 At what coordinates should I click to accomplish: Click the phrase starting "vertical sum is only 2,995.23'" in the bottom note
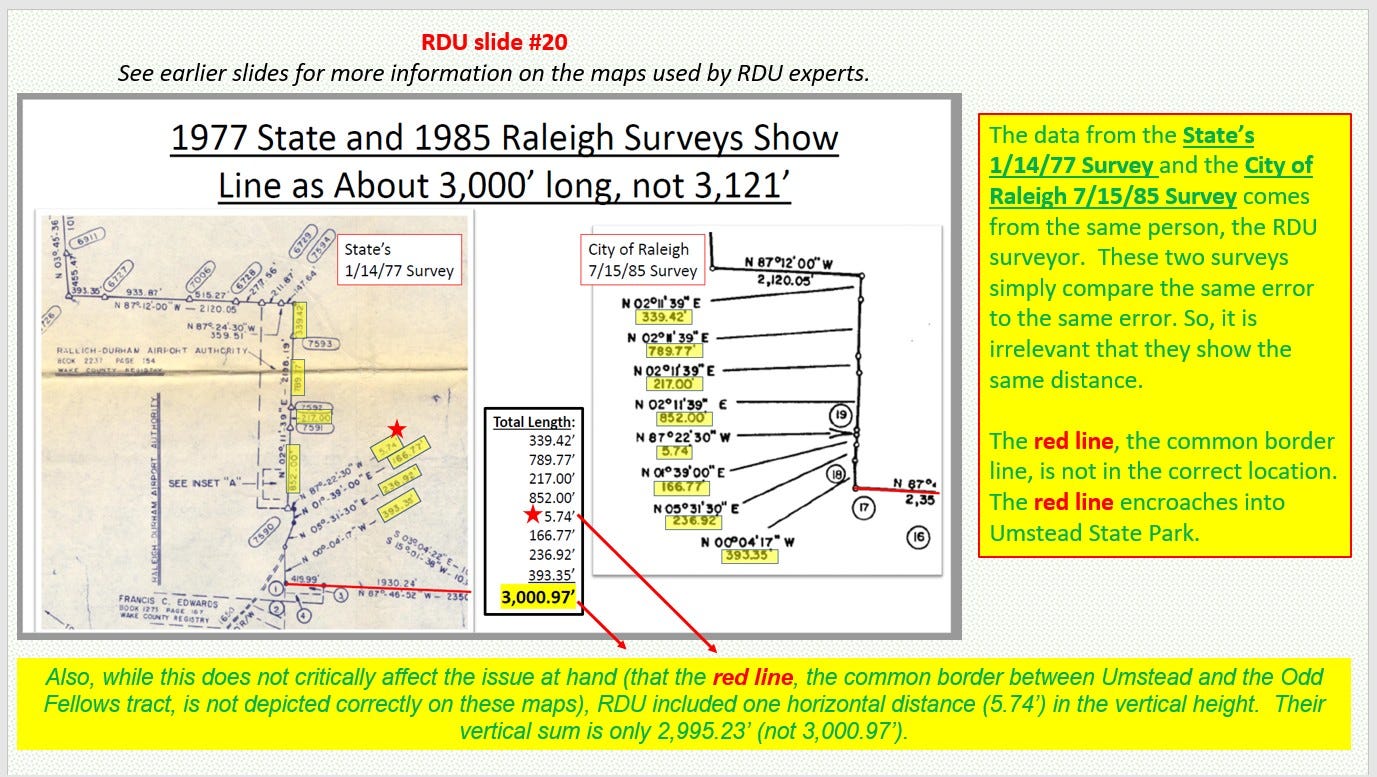(x=683, y=731)
